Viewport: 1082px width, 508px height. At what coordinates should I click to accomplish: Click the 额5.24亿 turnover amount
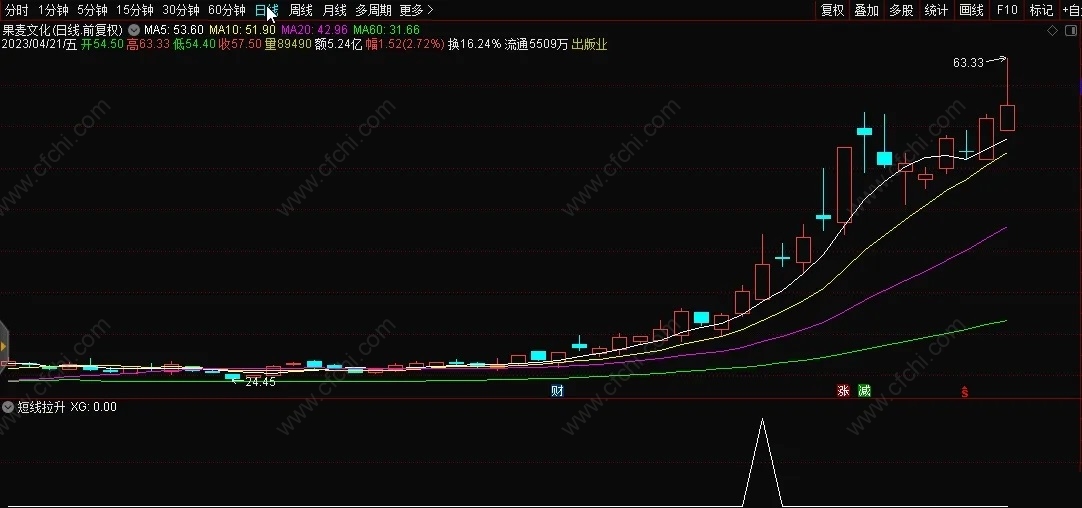click(338, 45)
